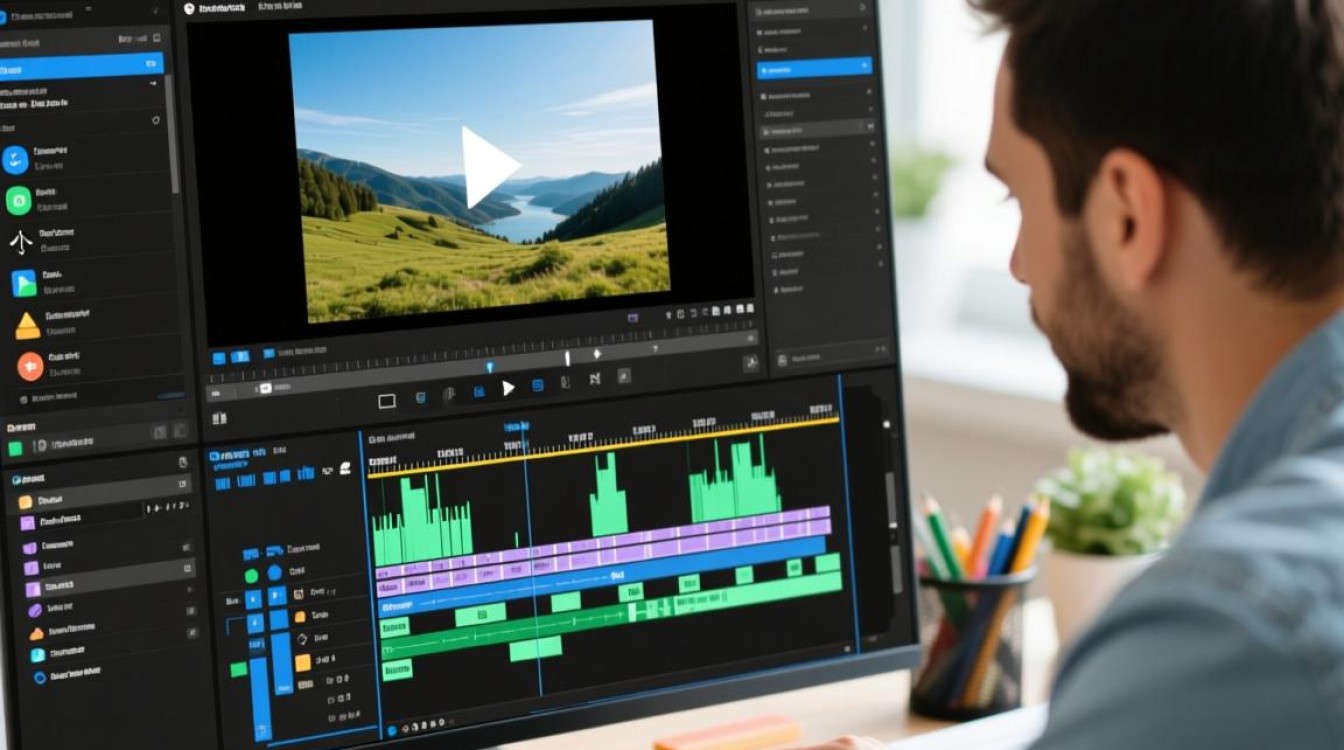
Task: Toggle the green circle button in track controls
Action: pos(251,575)
